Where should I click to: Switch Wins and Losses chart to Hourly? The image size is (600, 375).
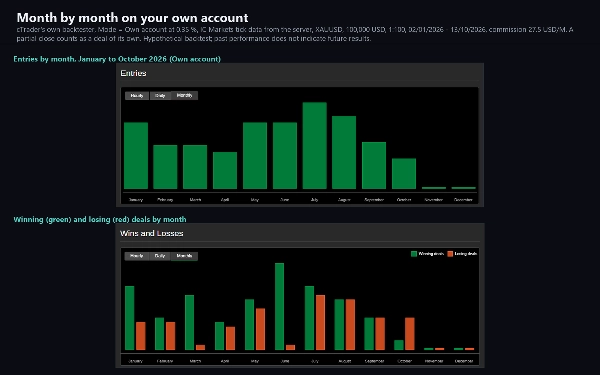[x=137, y=256]
